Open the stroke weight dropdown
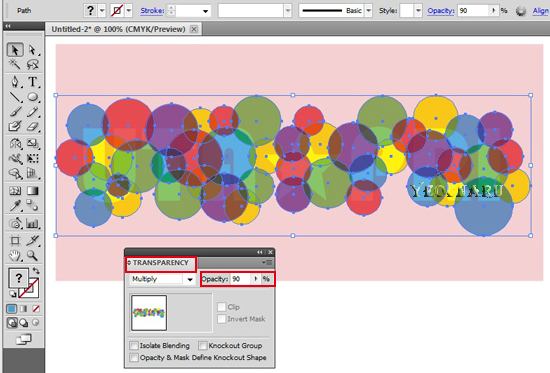Screen dimensions: 550x373 coord(205,11)
